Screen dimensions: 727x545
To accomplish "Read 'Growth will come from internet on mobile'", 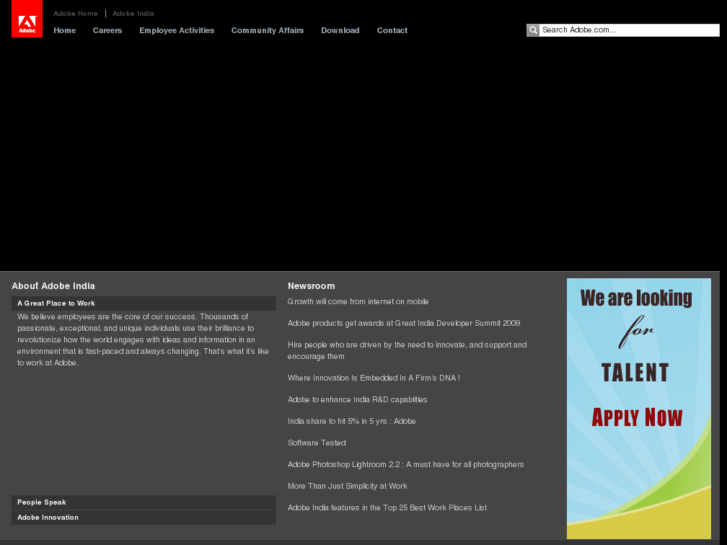I will 358,301.
